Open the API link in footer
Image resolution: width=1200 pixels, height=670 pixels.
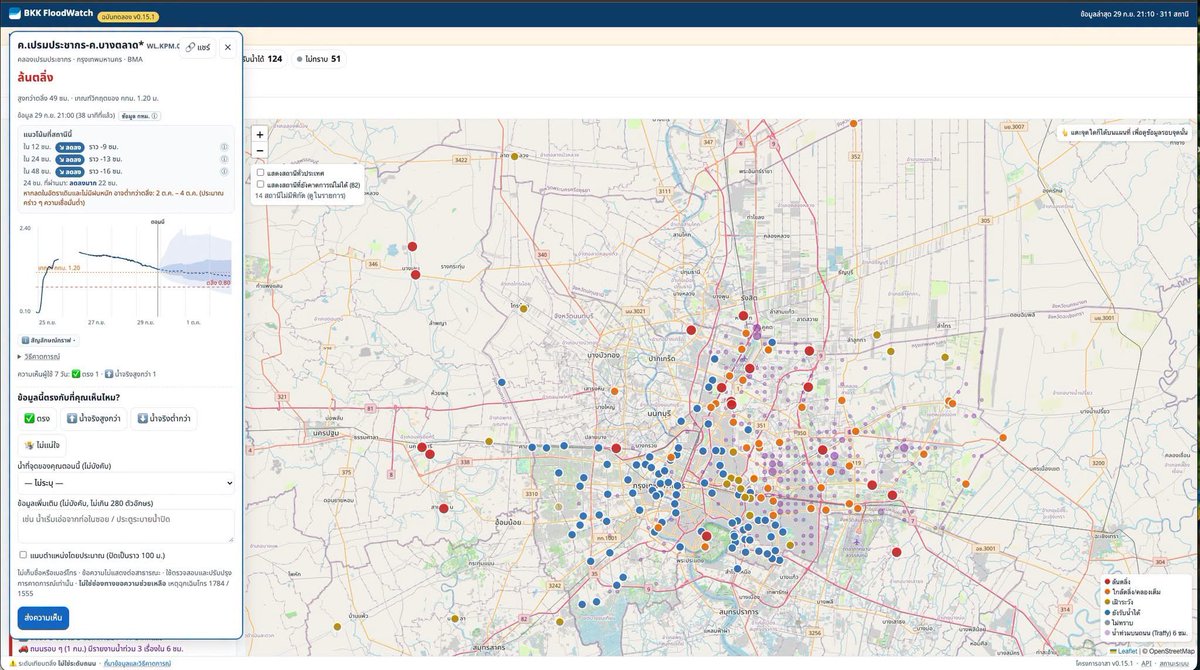1147,663
